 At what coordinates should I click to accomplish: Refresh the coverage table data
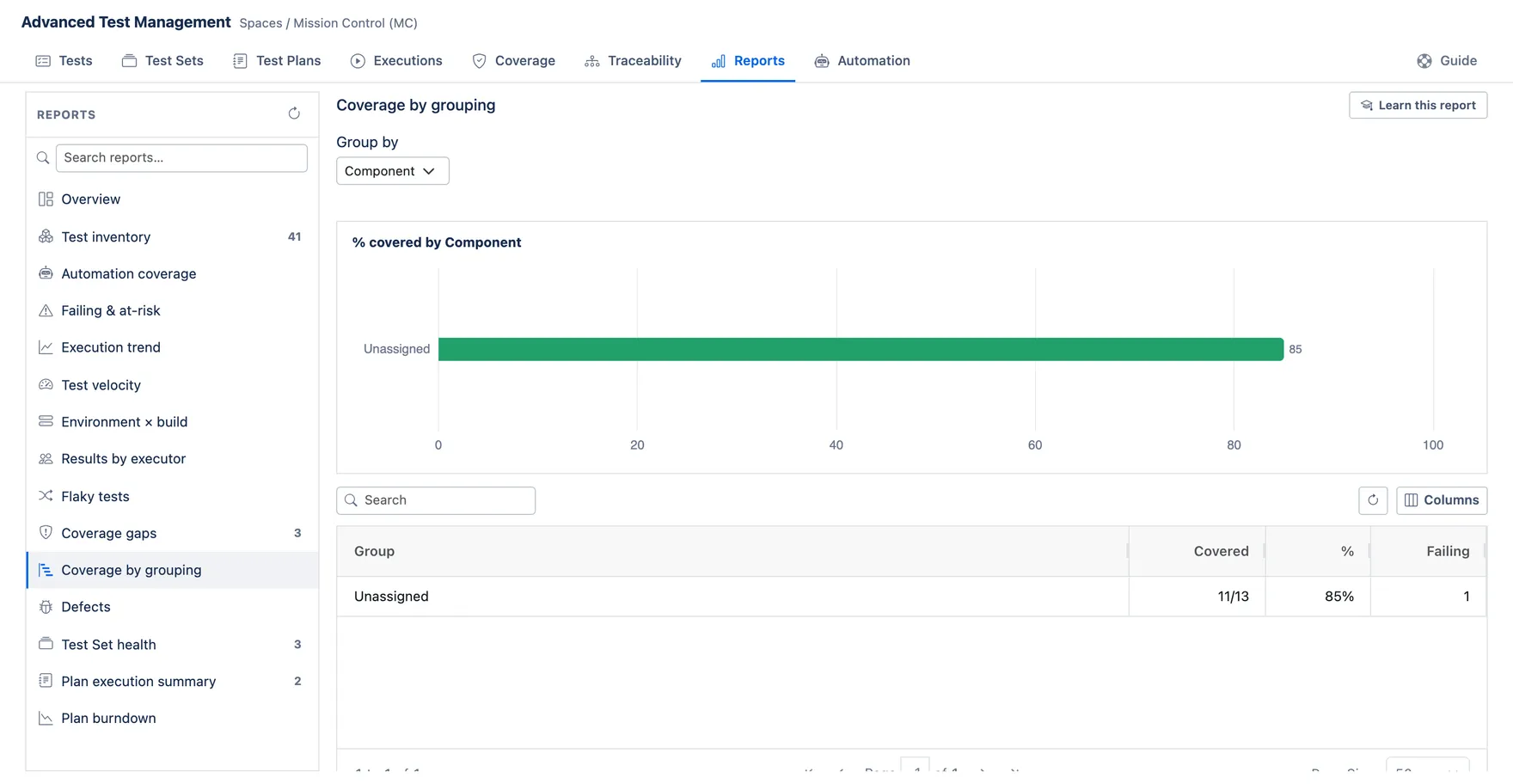[1373, 500]
